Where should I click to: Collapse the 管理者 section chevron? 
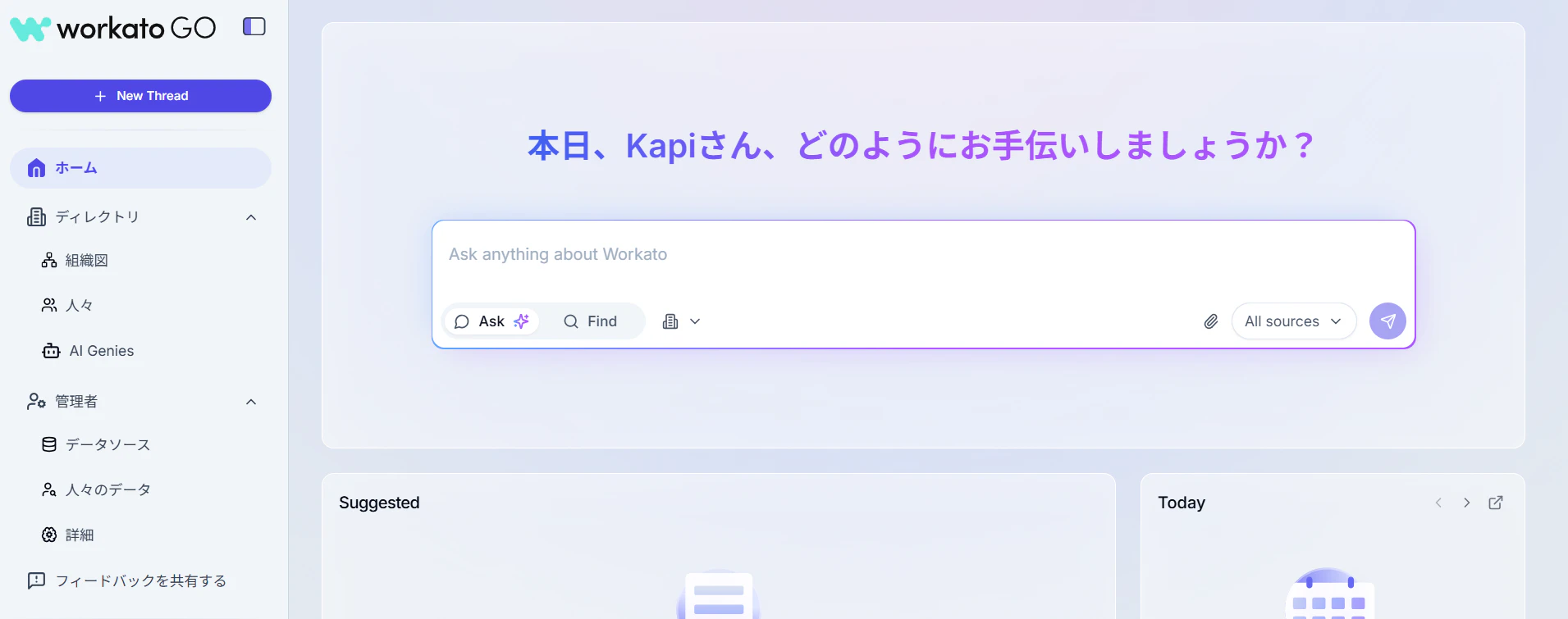[251, 402]
